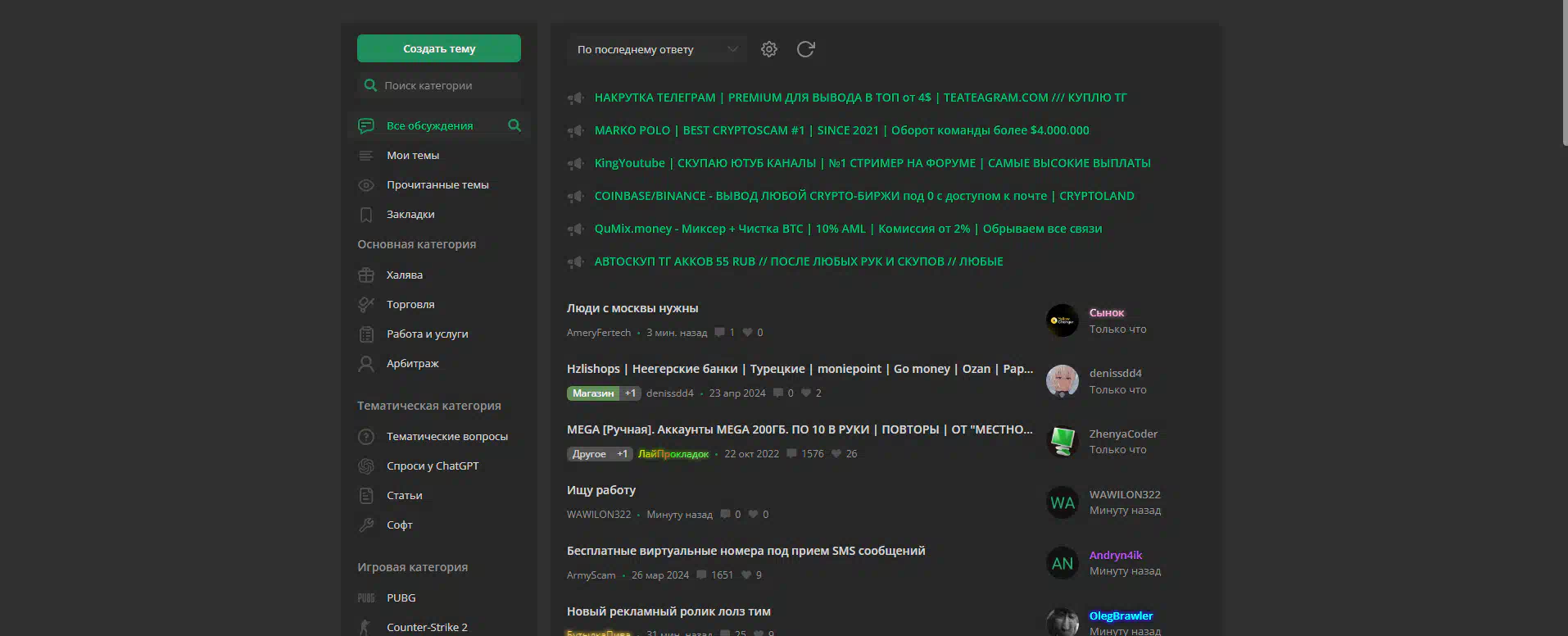Click the Сынок user avatar
The height and width of the screenshot is (636, 1568).
1063,320
